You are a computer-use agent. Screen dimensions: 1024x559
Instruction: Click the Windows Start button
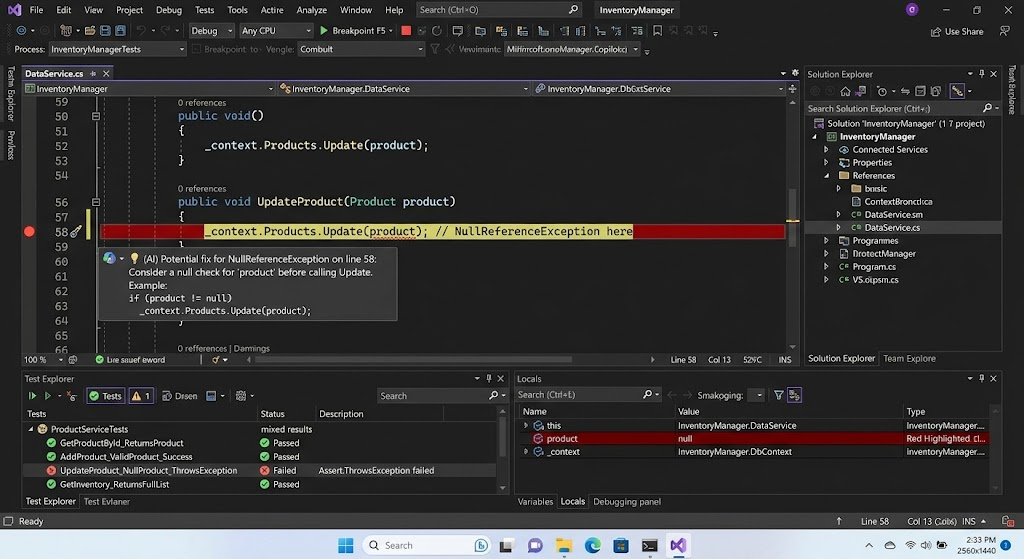tap(345, 545)
